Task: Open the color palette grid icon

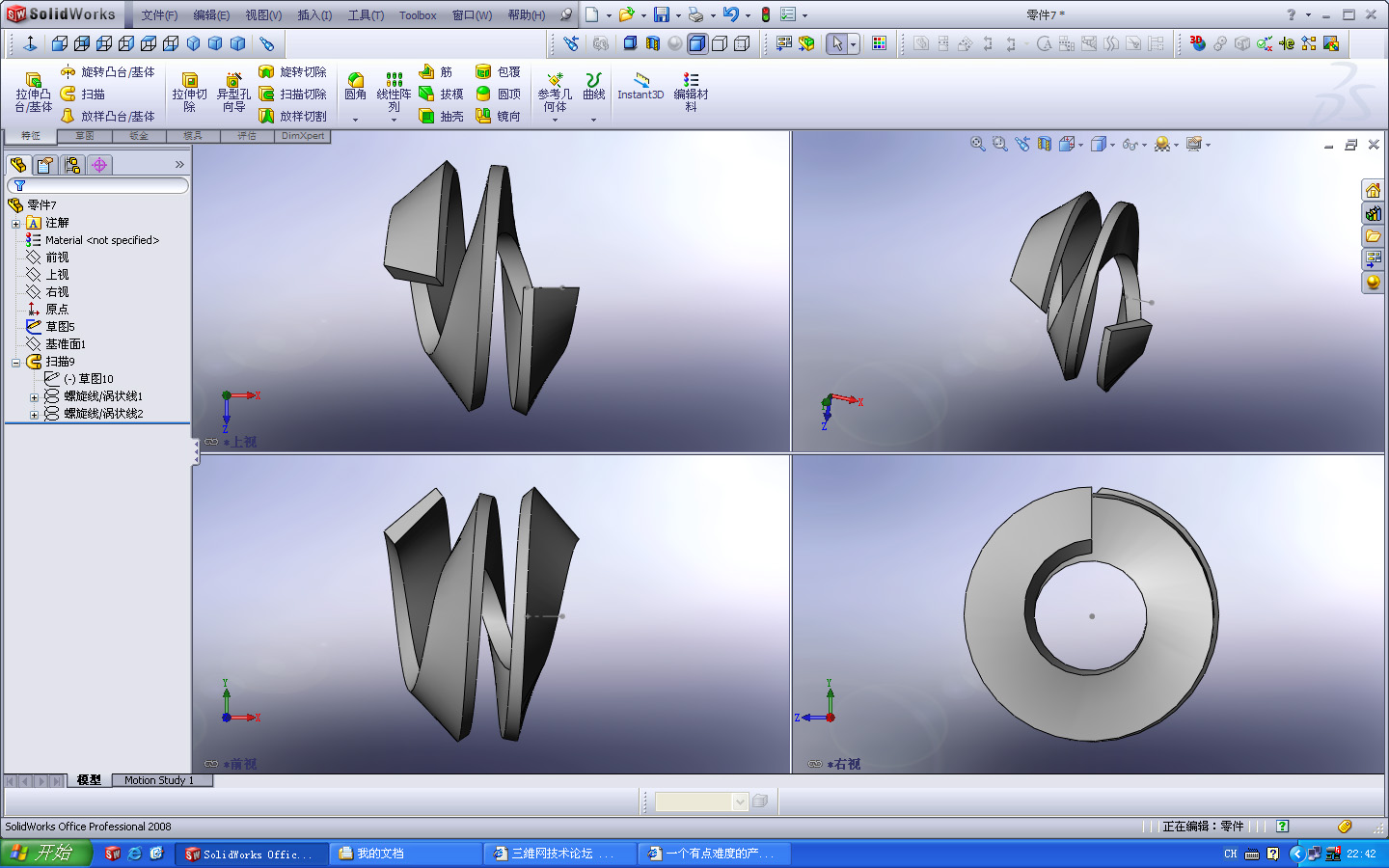Action: pos(879,43)
